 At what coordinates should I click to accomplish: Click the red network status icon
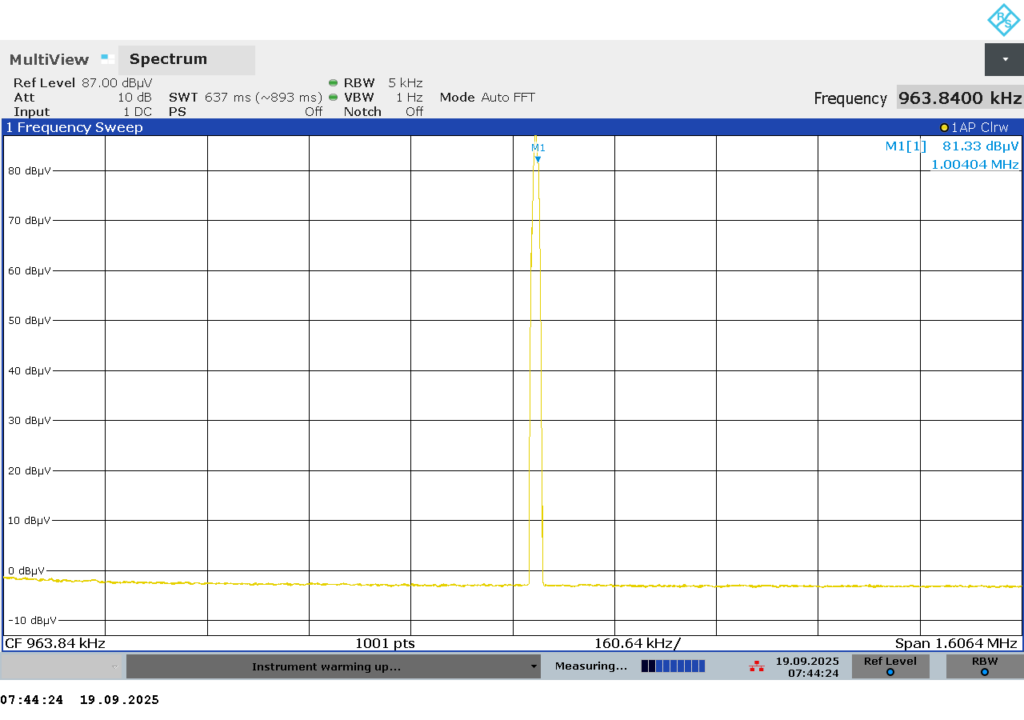point(755,666)
